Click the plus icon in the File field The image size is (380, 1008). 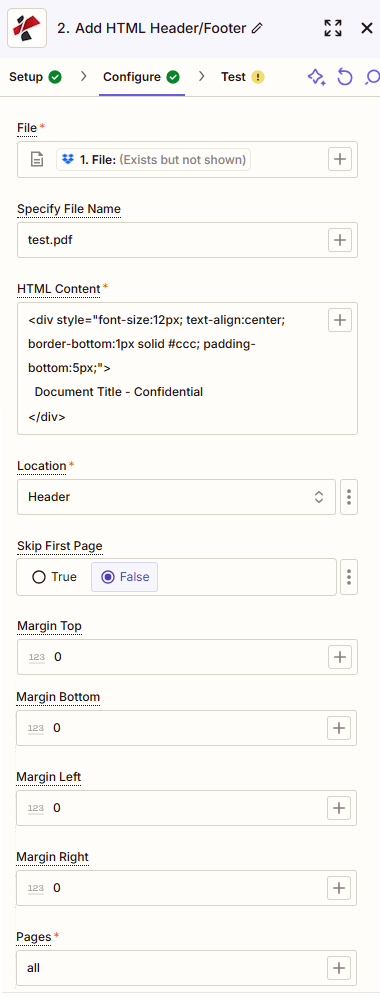coord(339,159)
